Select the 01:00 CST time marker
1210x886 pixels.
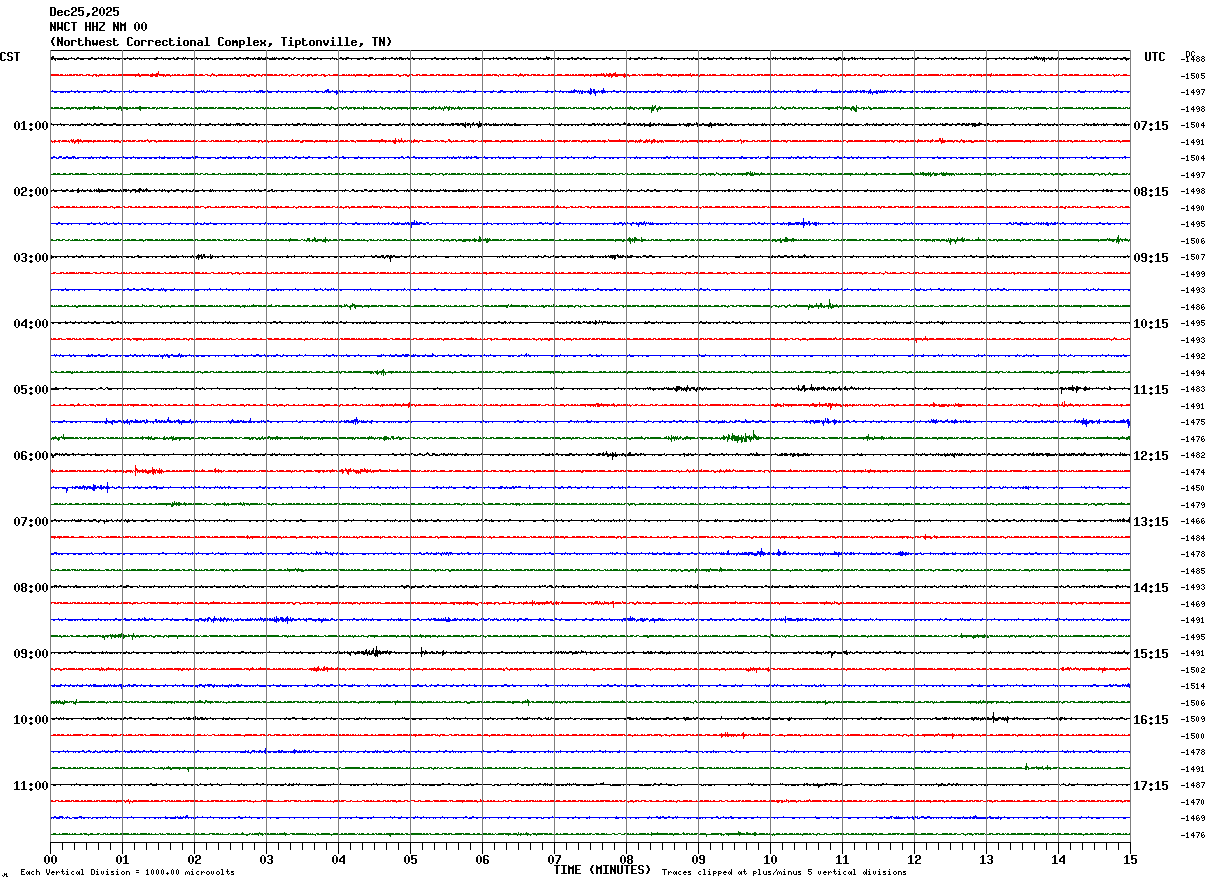(30, 126)
